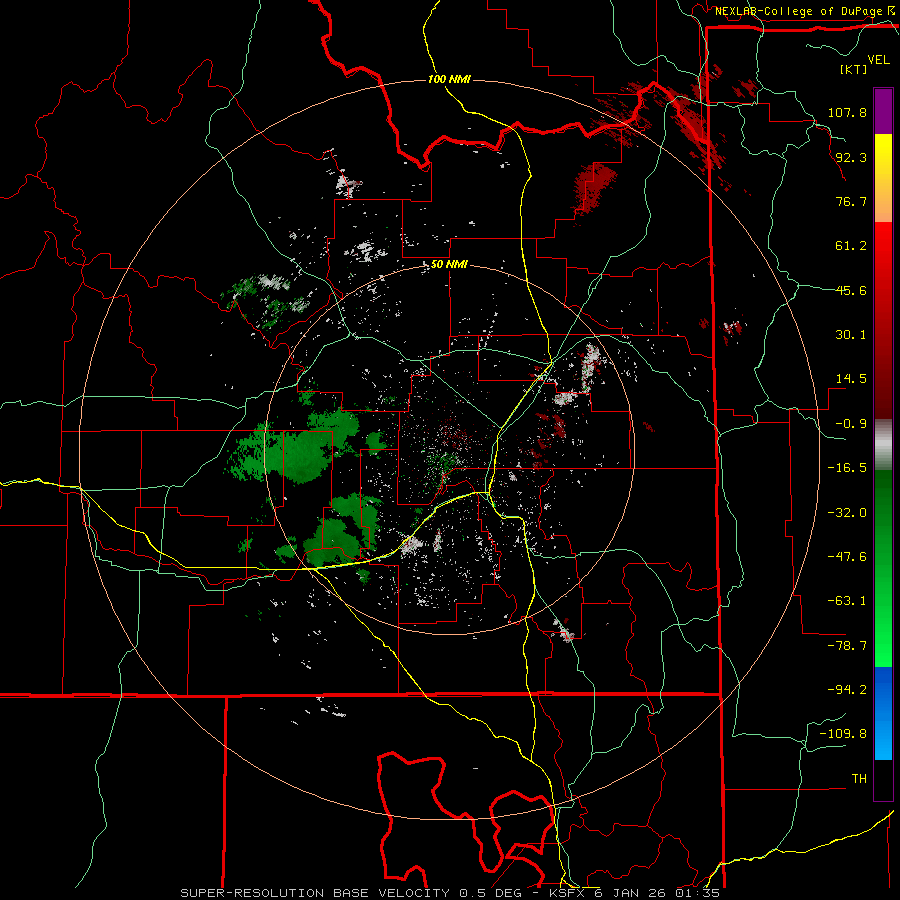Image resolution: width=900 pixels, height=900 pixels.
Task: Click the 100 NMI range ring label
Action: [x=449, y=79]
